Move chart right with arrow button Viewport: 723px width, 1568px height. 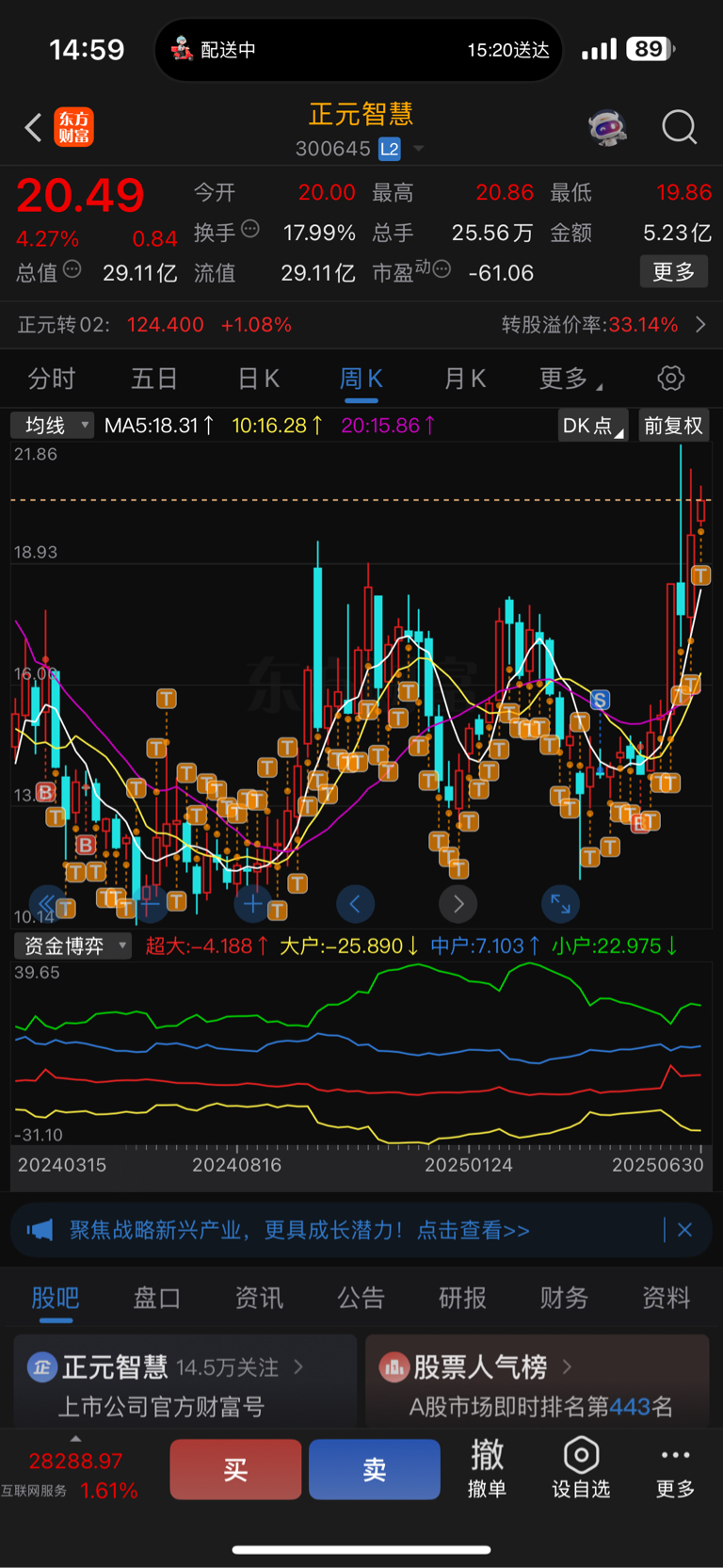(458, 904)
